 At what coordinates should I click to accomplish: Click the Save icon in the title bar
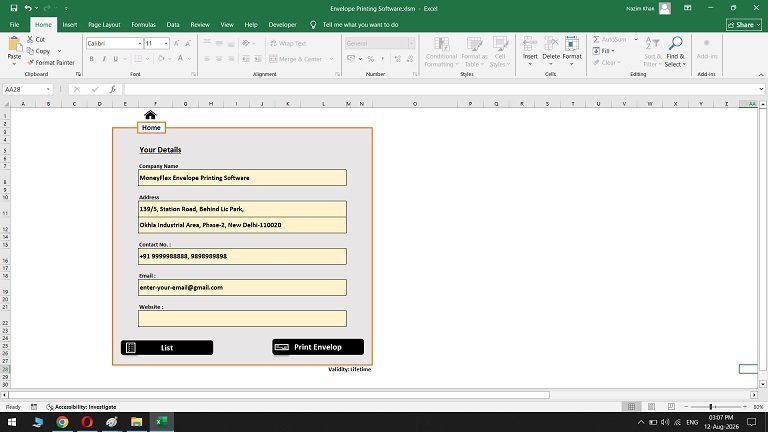point(14,8)
